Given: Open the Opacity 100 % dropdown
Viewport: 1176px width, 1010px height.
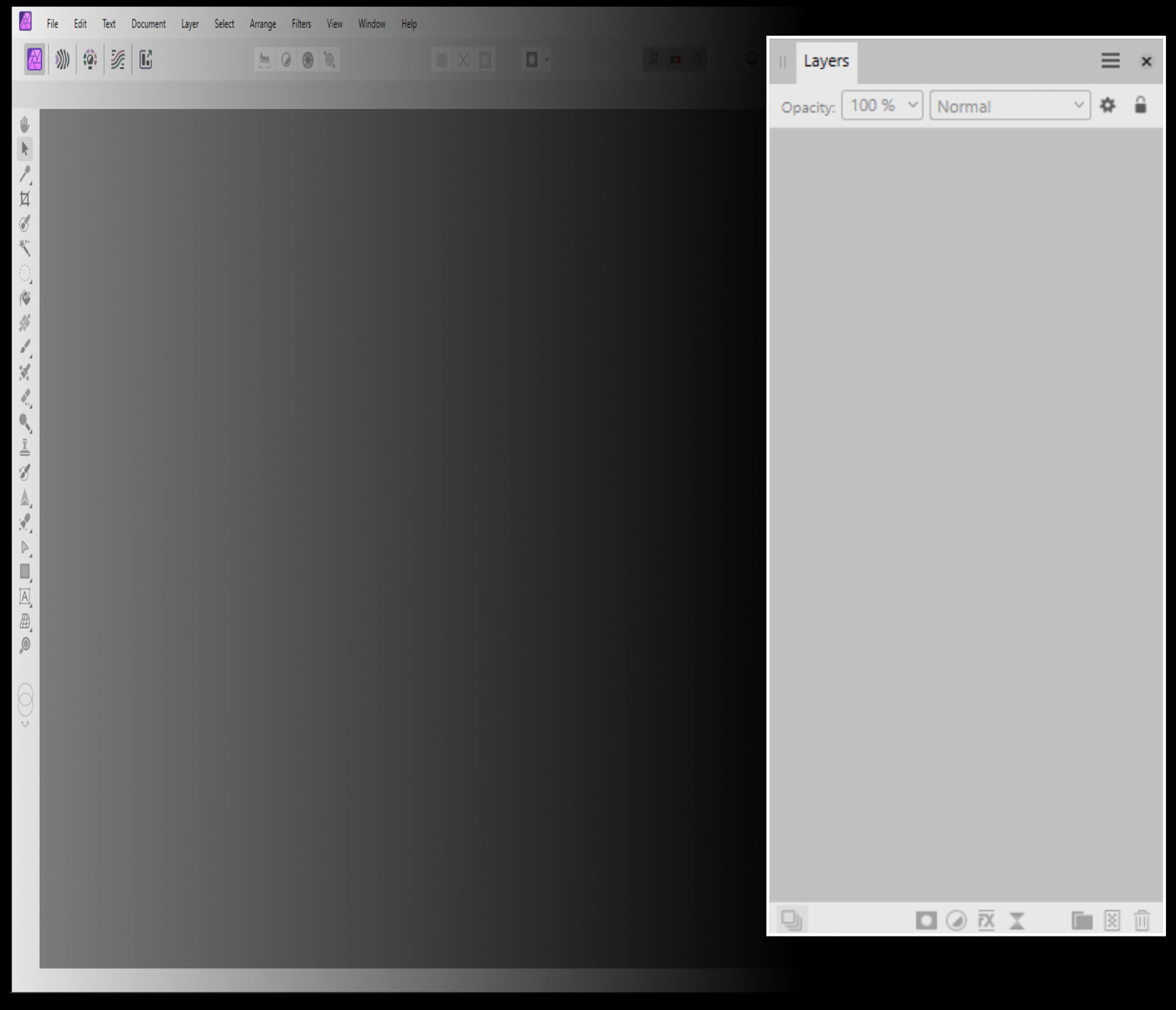Looking at the screenshot, I should click(x=882, y=105).
